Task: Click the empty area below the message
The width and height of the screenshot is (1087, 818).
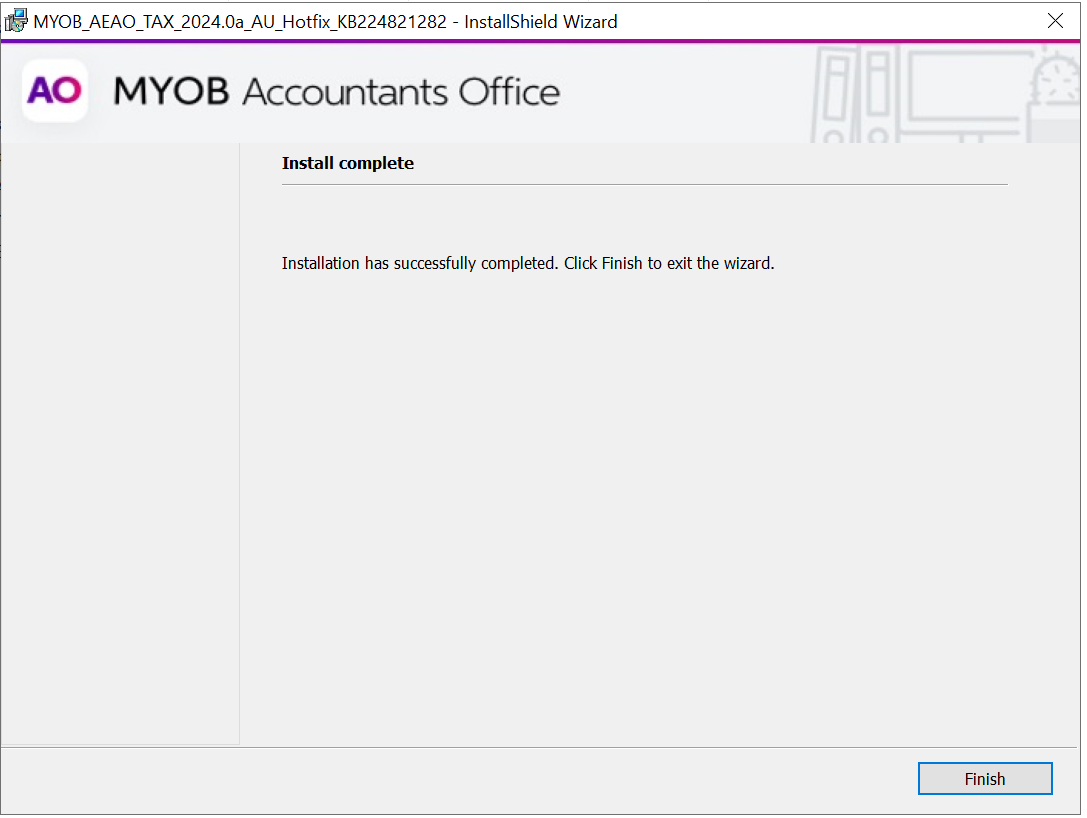Action: (644, 500)
